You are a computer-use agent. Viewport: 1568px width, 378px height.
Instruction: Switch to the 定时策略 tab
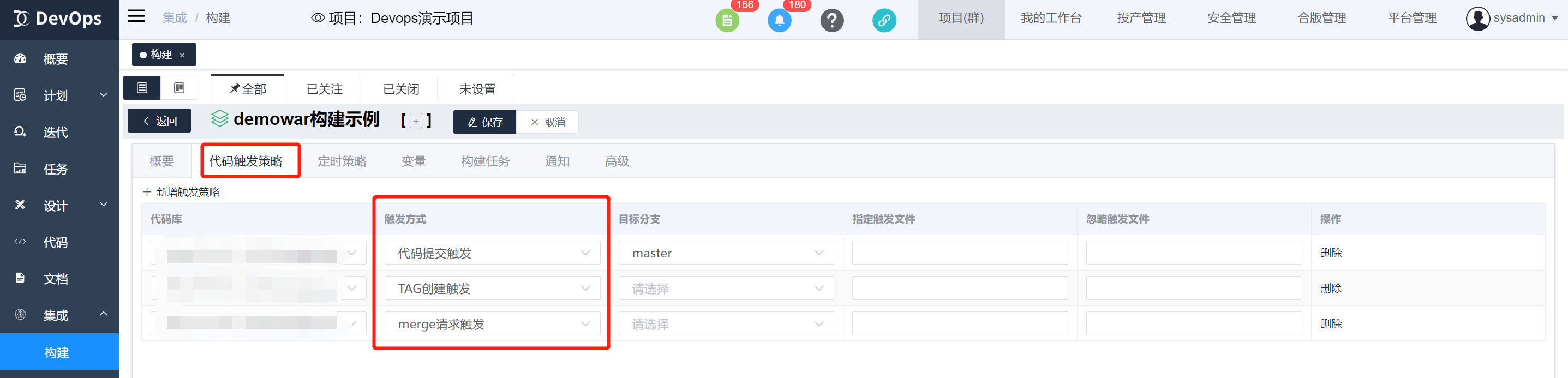pyautogui.click(x=342, y=161)
